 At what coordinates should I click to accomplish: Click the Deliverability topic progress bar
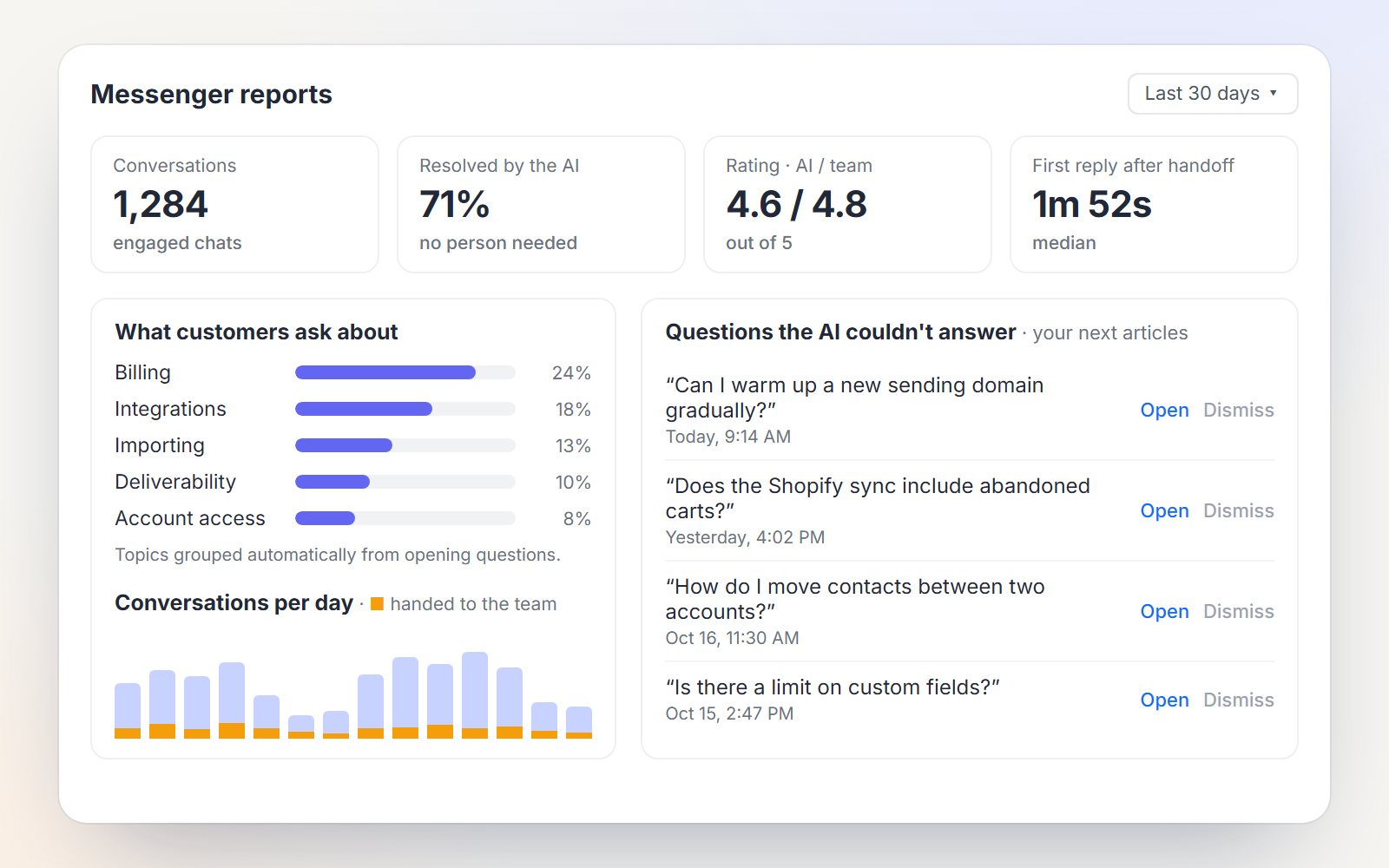click(x=405, y=482)
